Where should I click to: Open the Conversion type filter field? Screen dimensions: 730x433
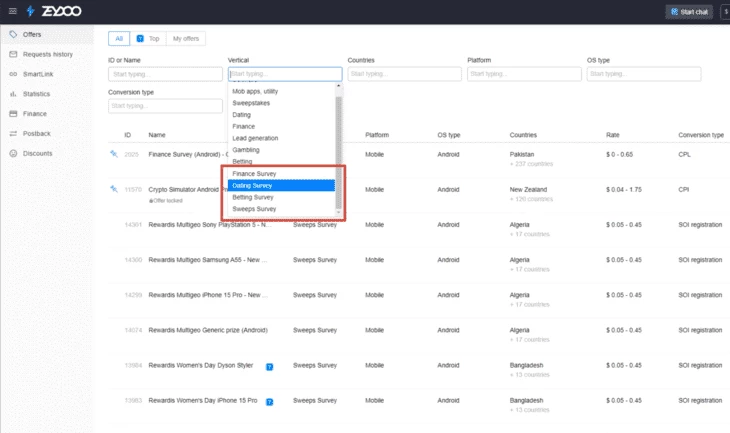pyautogui.click(x=165, y=106)
